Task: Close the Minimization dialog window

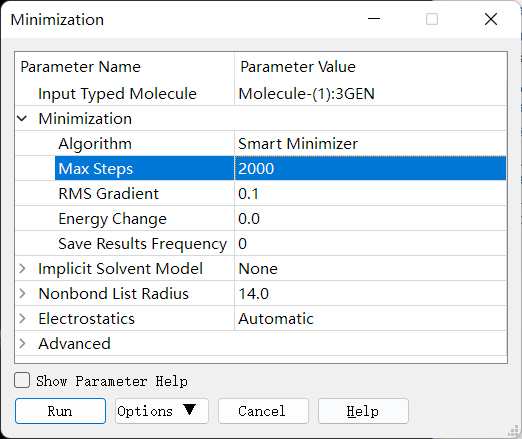Action: click(x=491, y=19)
